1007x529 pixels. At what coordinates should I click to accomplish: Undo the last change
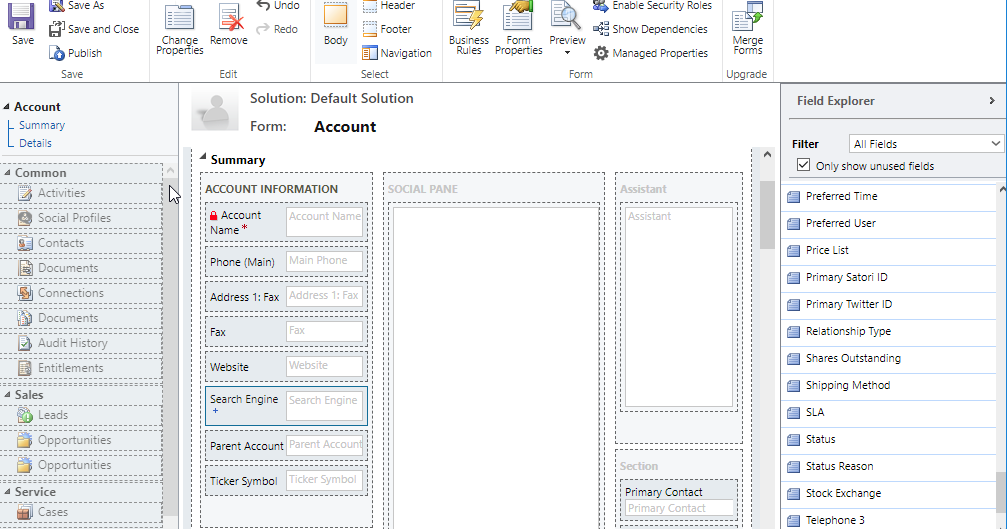click(x=277, y=5)
